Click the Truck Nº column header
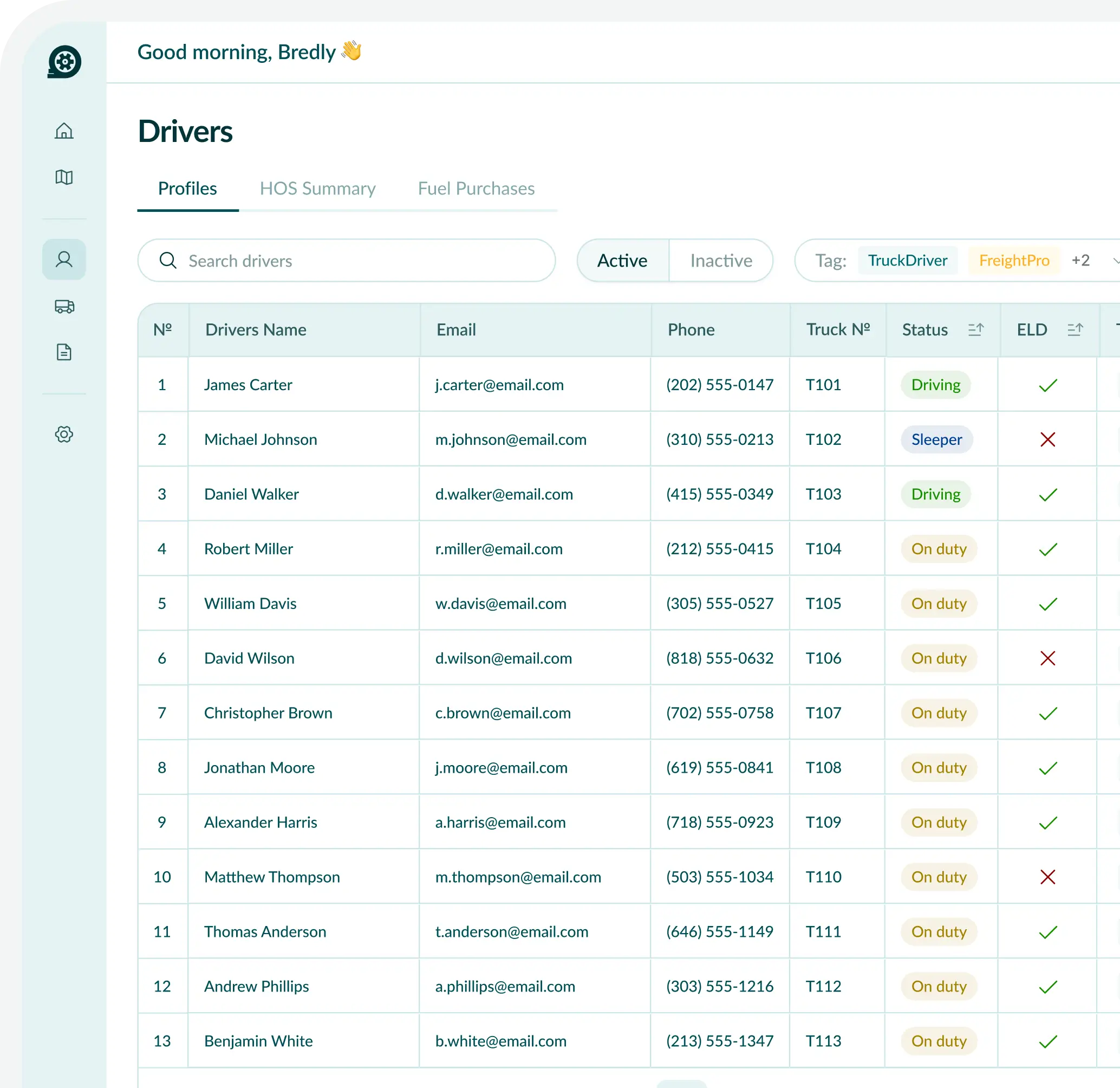This screenshot has width=1120, height=1088. point(838,330)
